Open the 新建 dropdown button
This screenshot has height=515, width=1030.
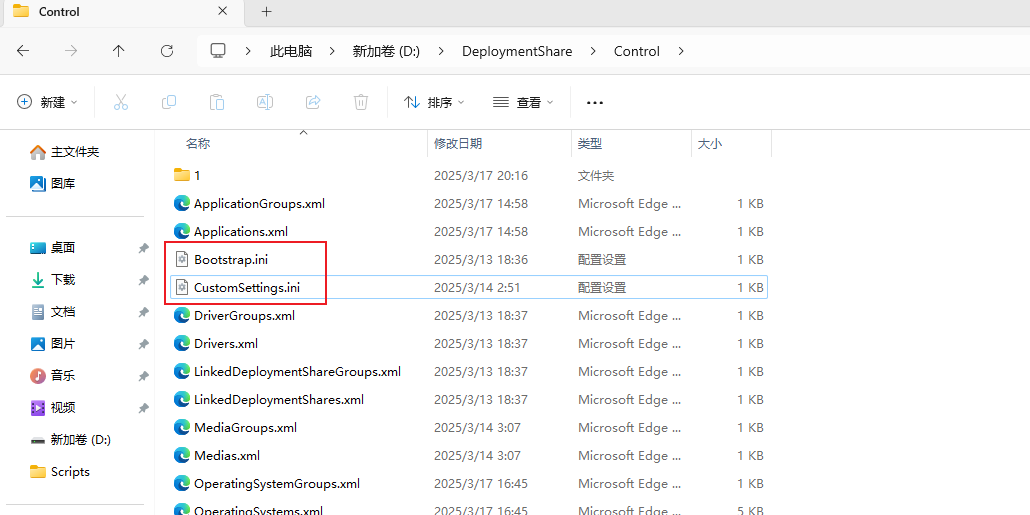pyautogui.click(x=47, y=102)
